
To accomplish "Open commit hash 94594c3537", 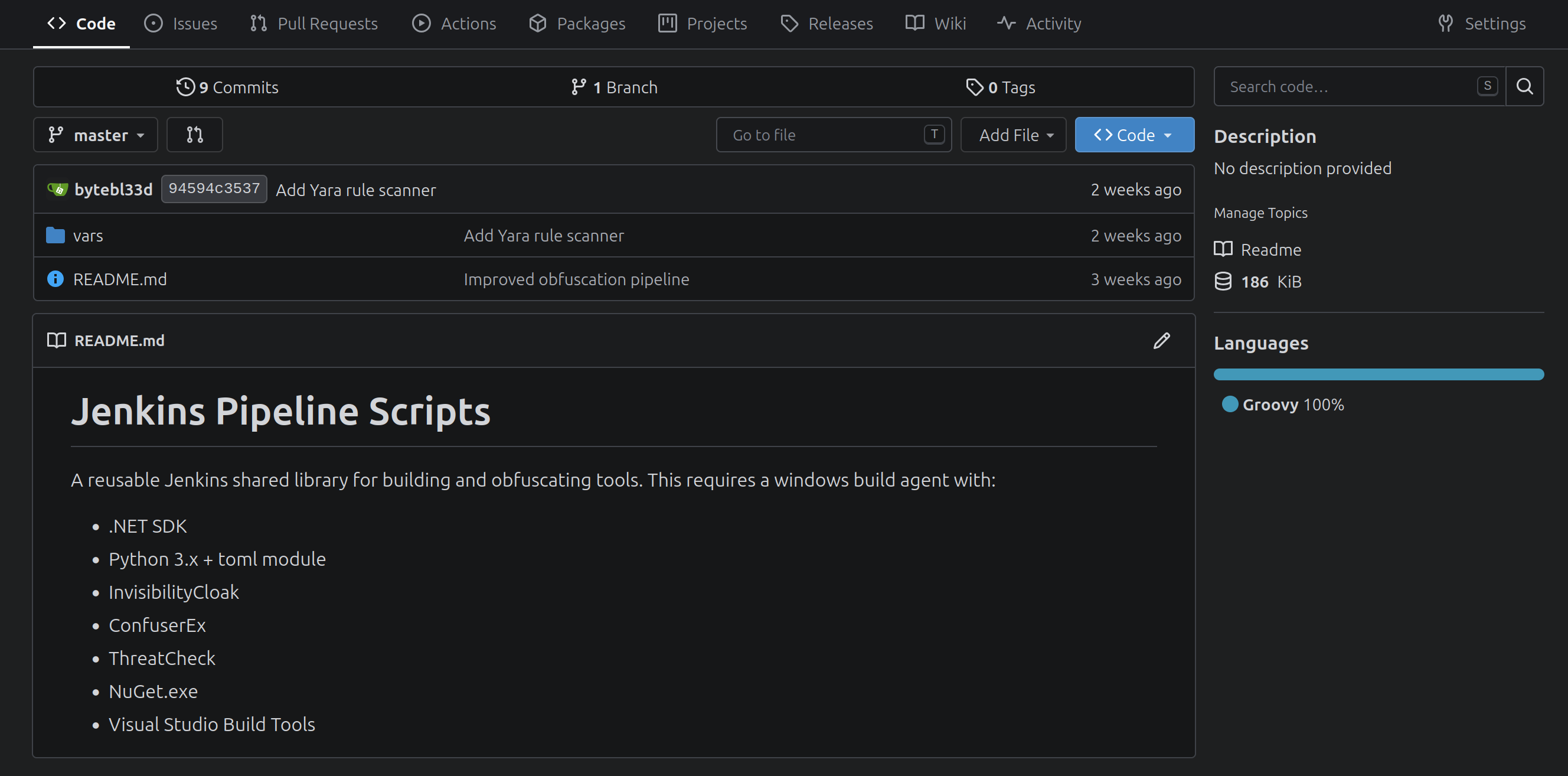I will tap(214, 189).
